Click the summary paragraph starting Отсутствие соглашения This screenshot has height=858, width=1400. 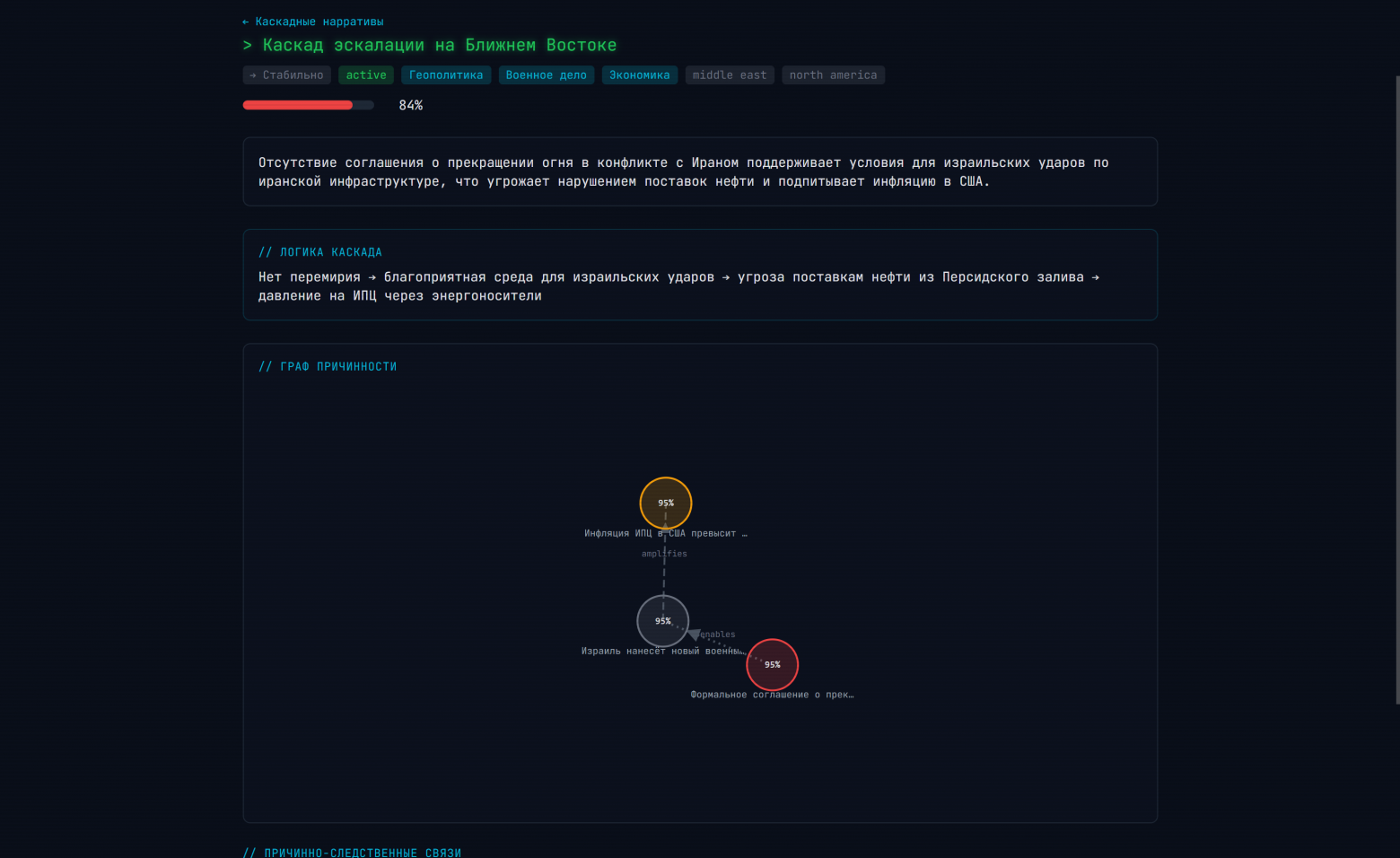(684, 171)
